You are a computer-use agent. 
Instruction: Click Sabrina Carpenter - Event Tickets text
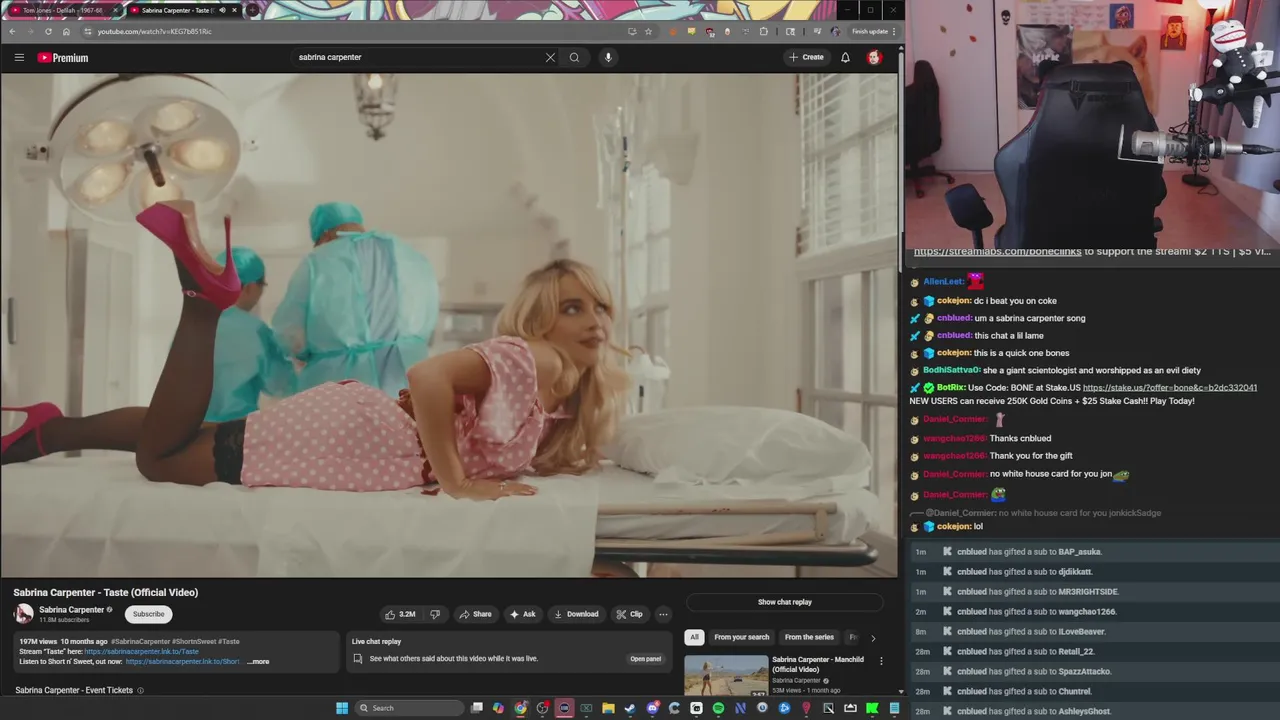(x=74, y=690)
